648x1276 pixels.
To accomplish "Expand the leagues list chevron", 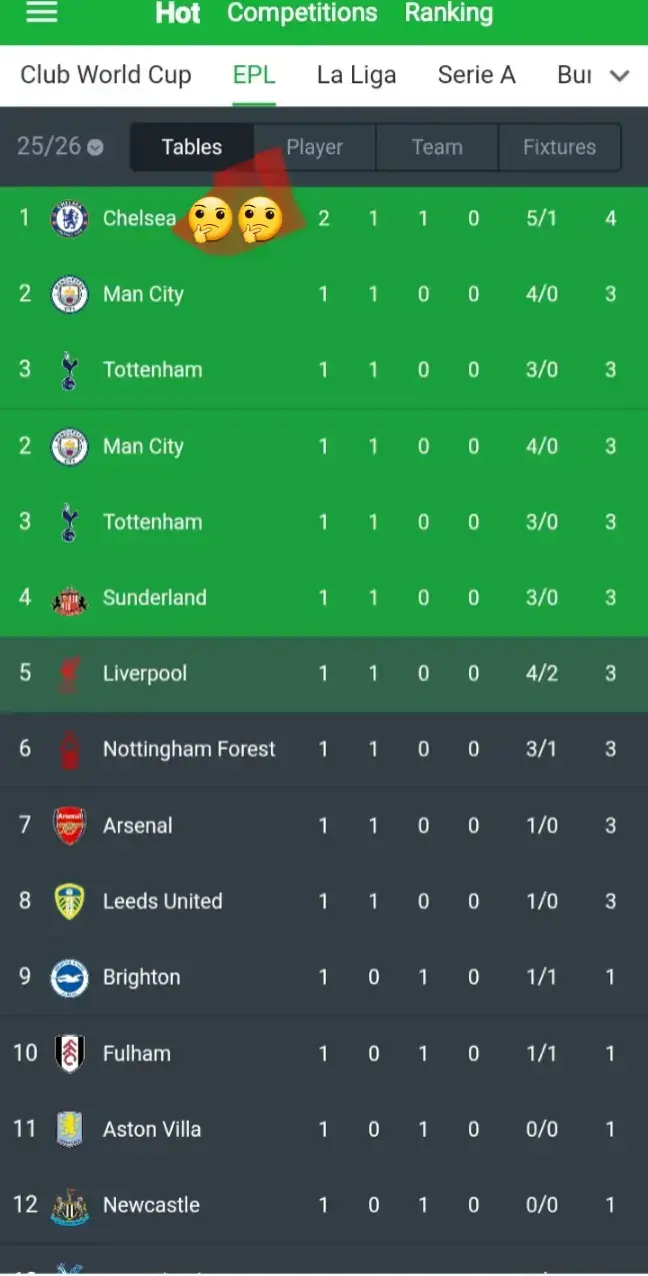I will pyautogui.click(x=620, y=76).
